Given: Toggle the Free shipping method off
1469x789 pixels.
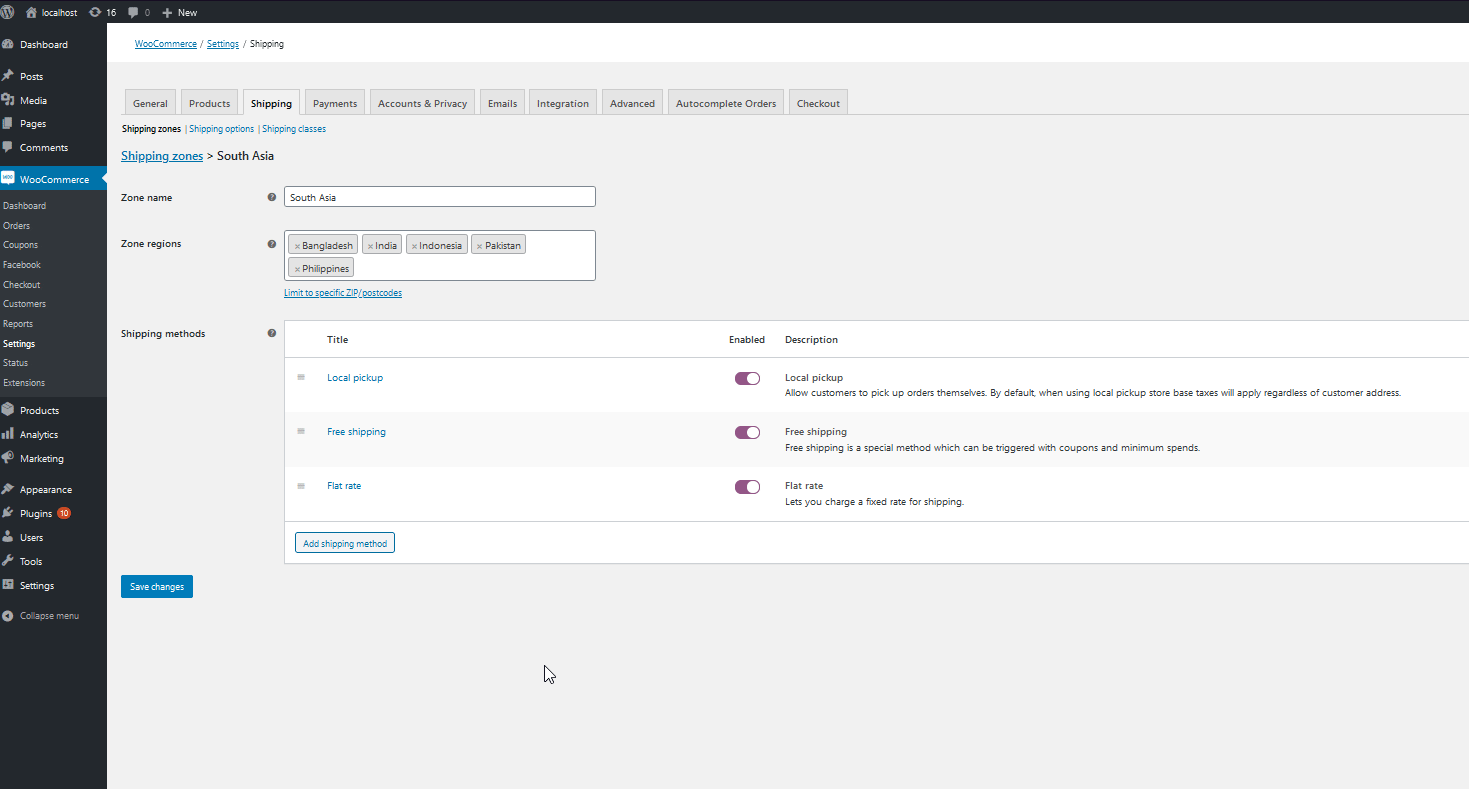Looking at the screenshot, I should (747, 432).
